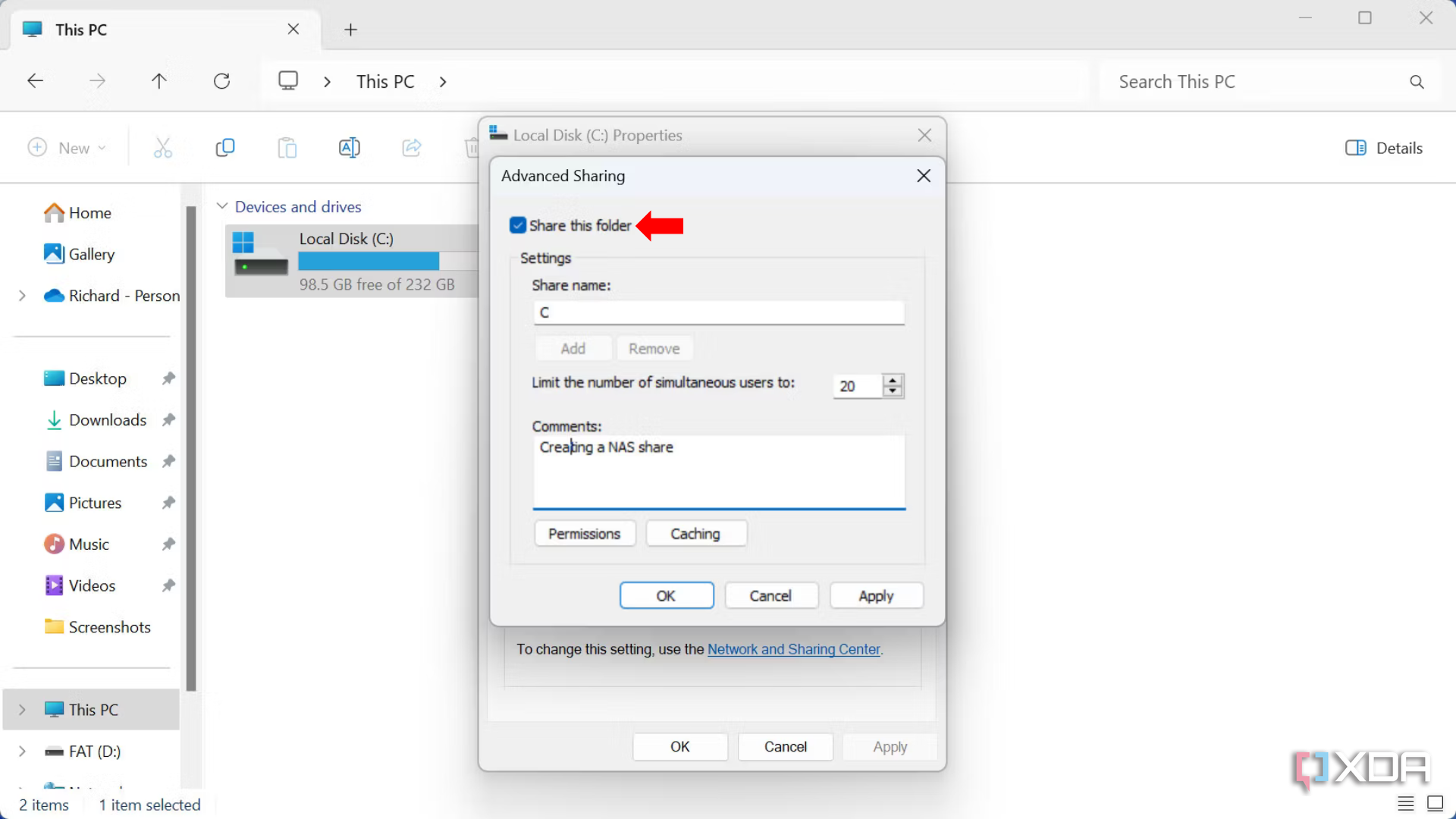
Task: Select the Cut tool in the toolbar
Action: pyautogui.click(x=163, y=147)
